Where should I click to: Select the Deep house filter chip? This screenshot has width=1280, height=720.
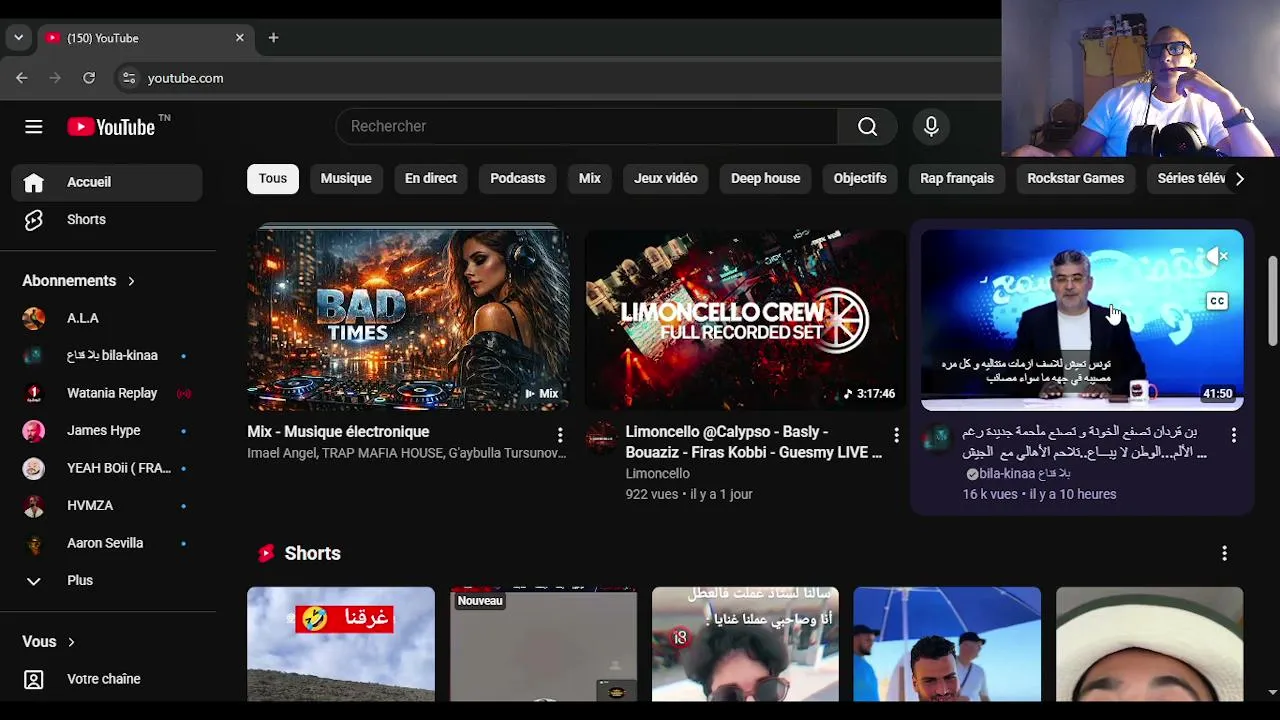[x=766, y=178]
